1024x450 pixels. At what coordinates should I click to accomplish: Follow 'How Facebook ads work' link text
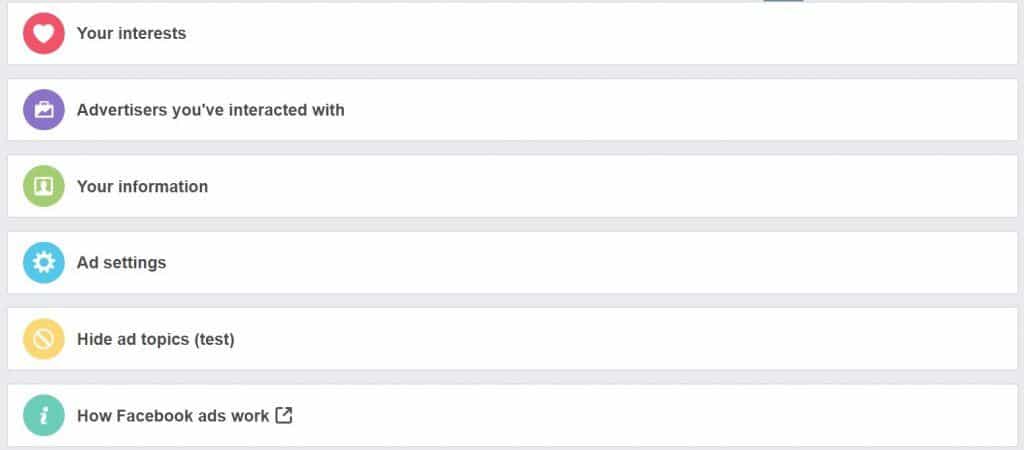click(x=173, y=416)
